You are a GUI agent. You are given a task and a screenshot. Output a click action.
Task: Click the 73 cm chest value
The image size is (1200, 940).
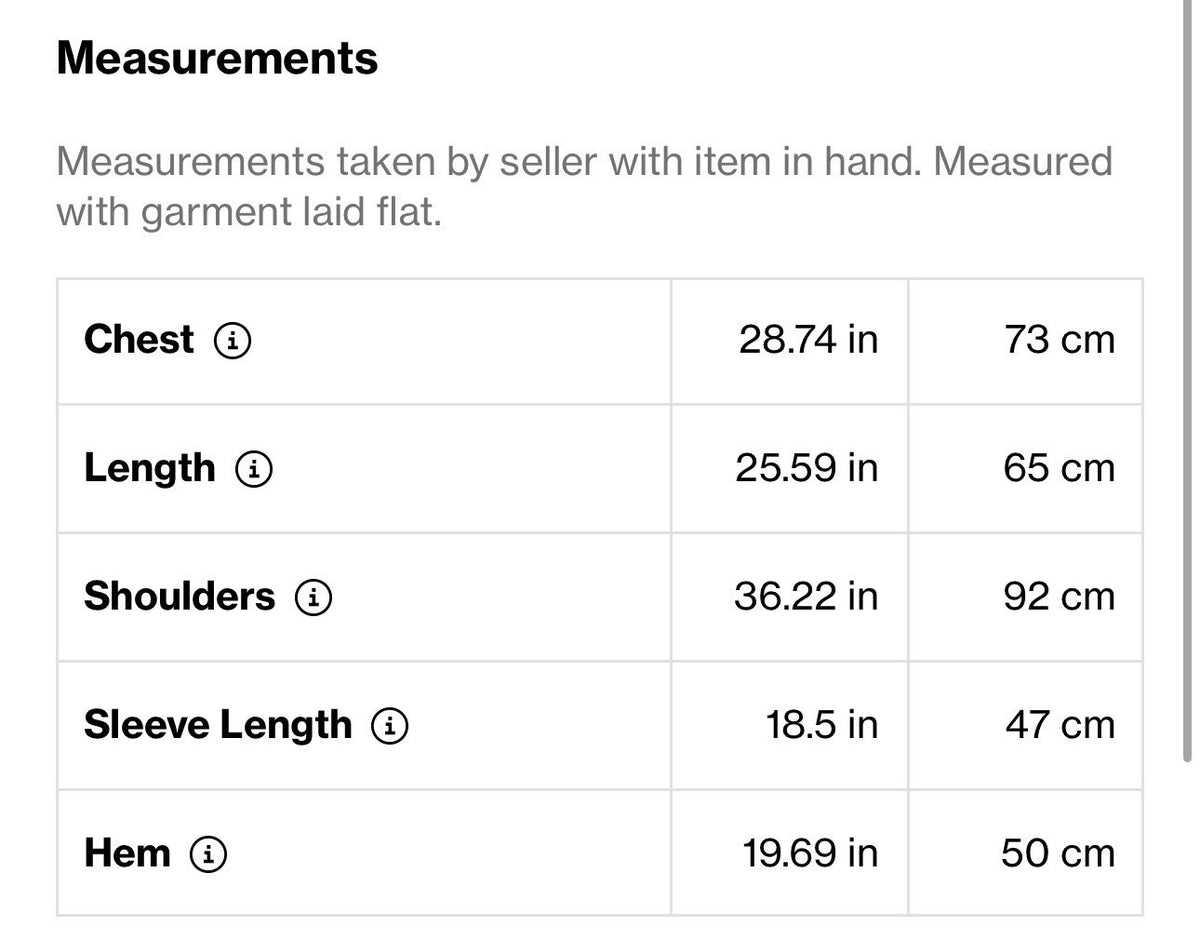pyautogui.click(x=1059, y=340)
